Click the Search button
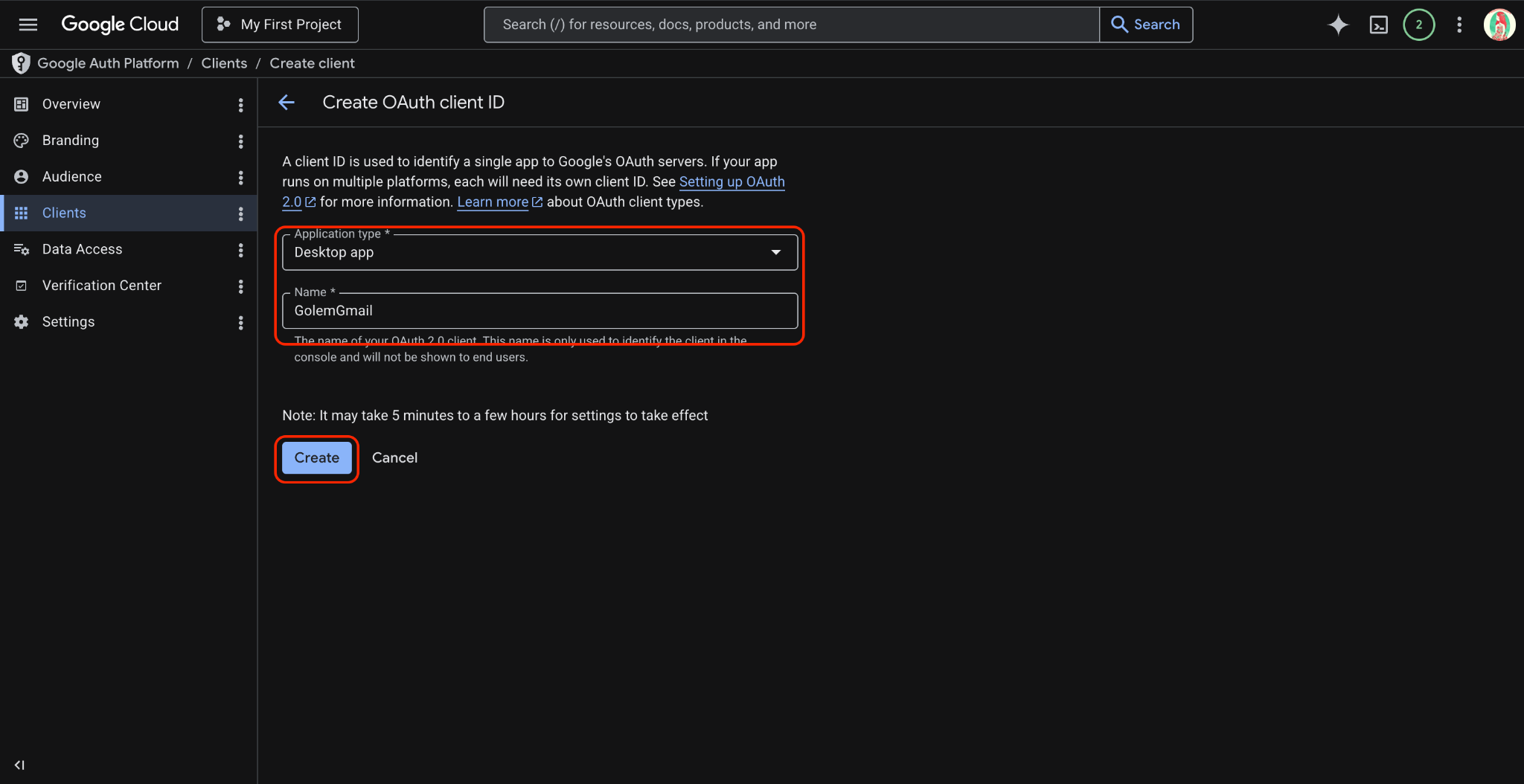Screen dimensions: 1524x784 click(x=1146, y=25)
